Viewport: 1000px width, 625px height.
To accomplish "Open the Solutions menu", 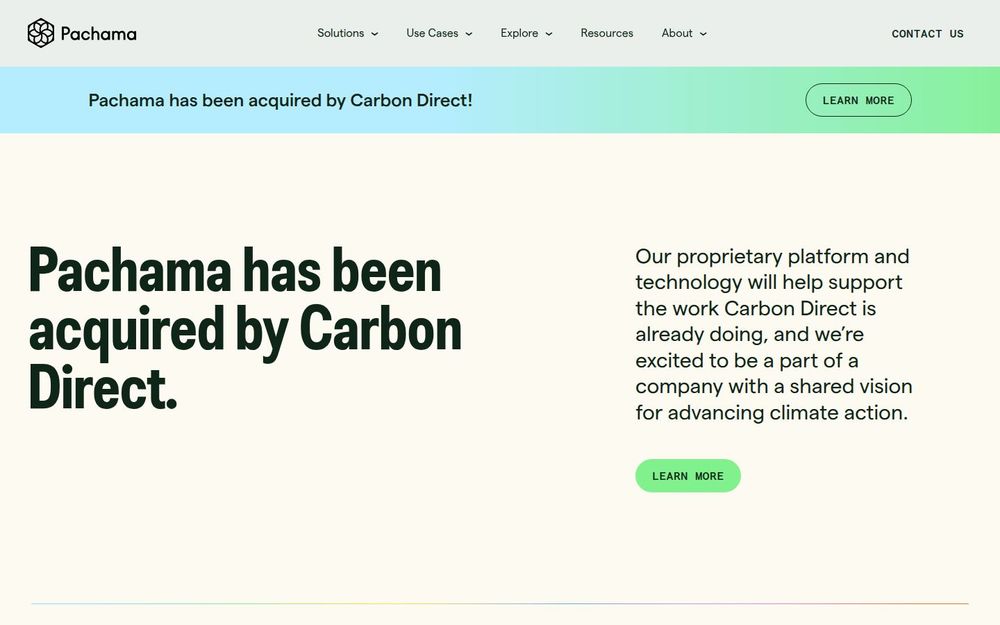I will click(341, 33).
